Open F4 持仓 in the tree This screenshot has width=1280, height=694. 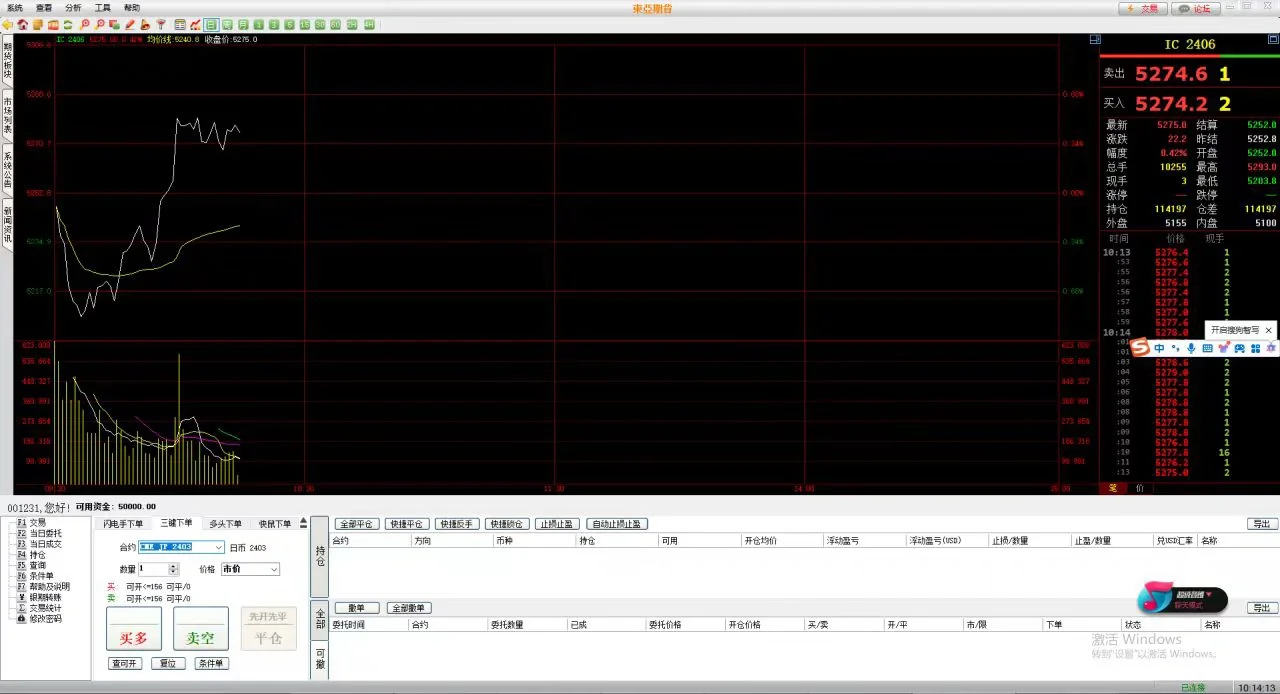31,554
